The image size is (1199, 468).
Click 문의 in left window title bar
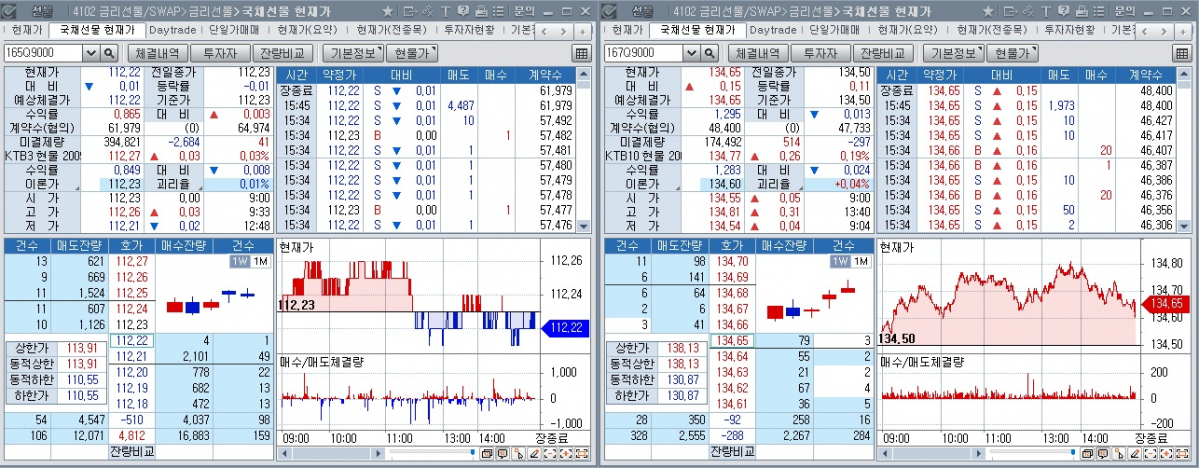coord(524,11)
